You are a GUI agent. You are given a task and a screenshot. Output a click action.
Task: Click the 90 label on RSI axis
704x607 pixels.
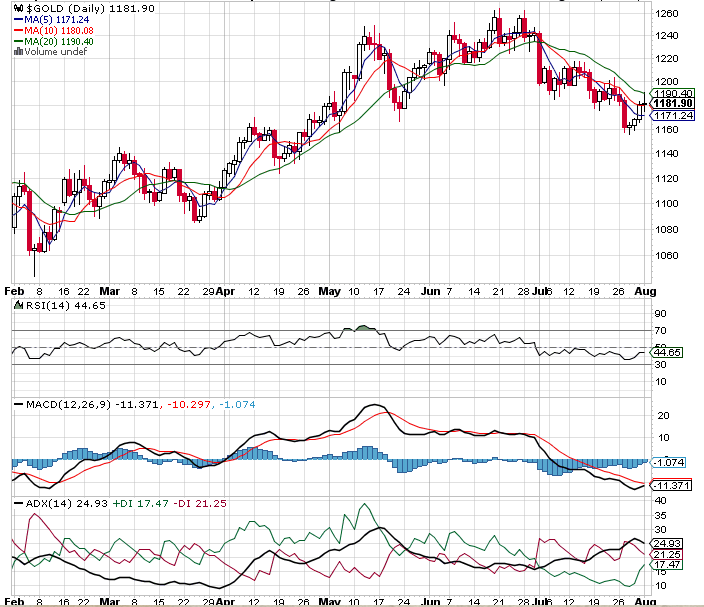coord(660,313)
